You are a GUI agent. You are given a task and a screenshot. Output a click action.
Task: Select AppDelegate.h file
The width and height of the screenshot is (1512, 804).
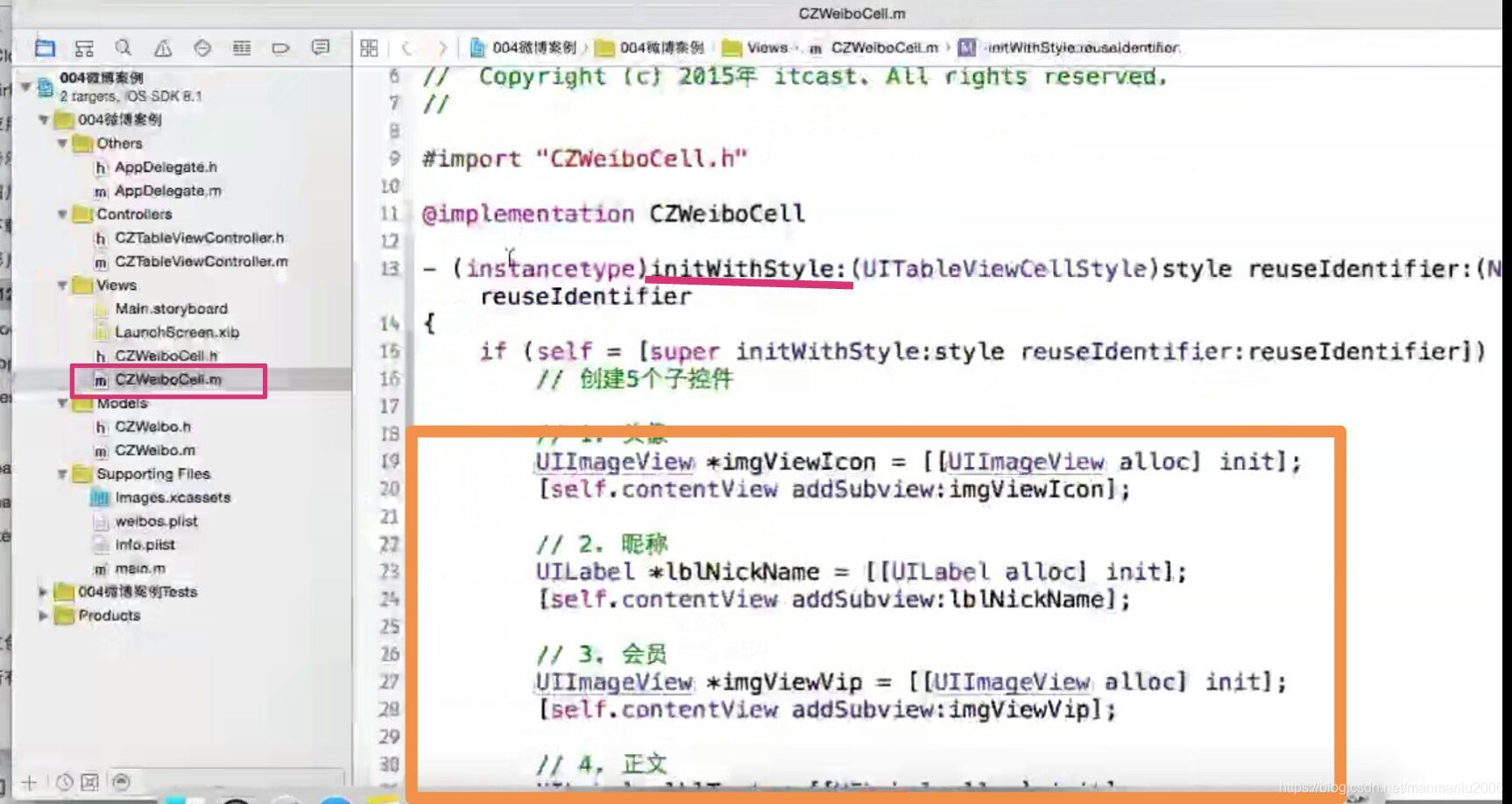(x=166, y=167)
